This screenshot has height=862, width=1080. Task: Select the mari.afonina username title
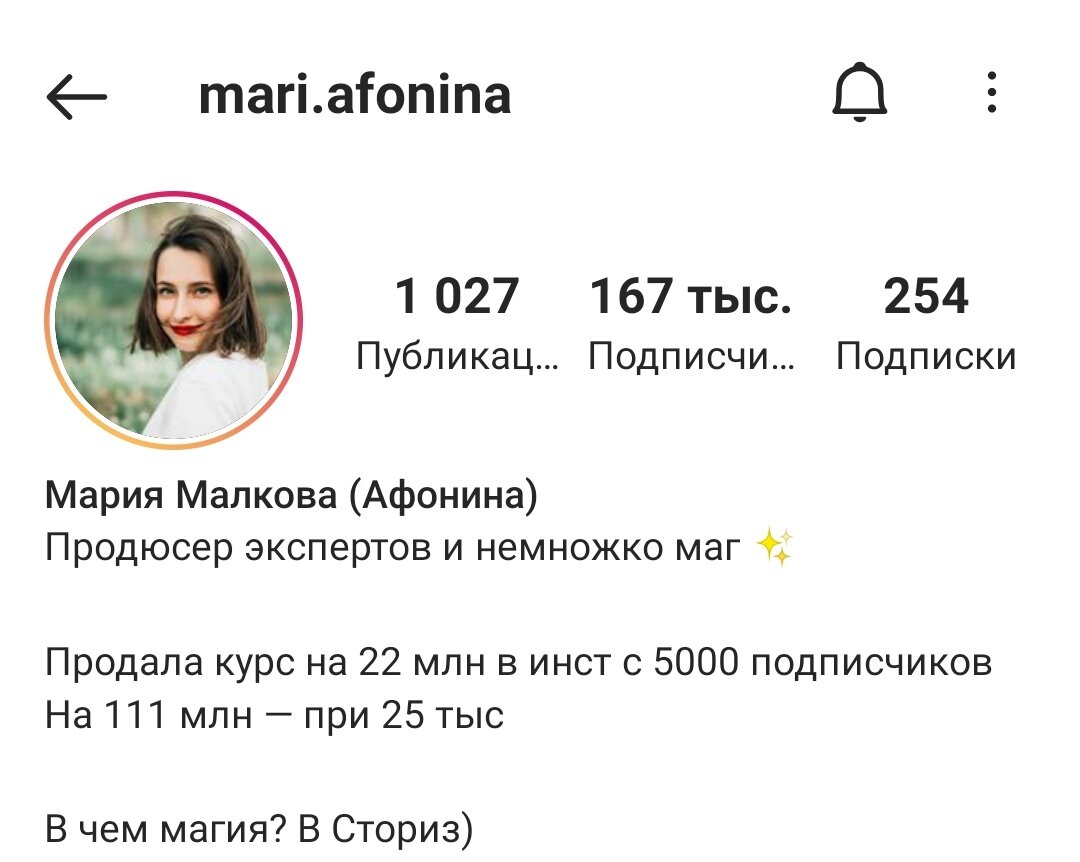pyautogui.click(x=355, y=95)
